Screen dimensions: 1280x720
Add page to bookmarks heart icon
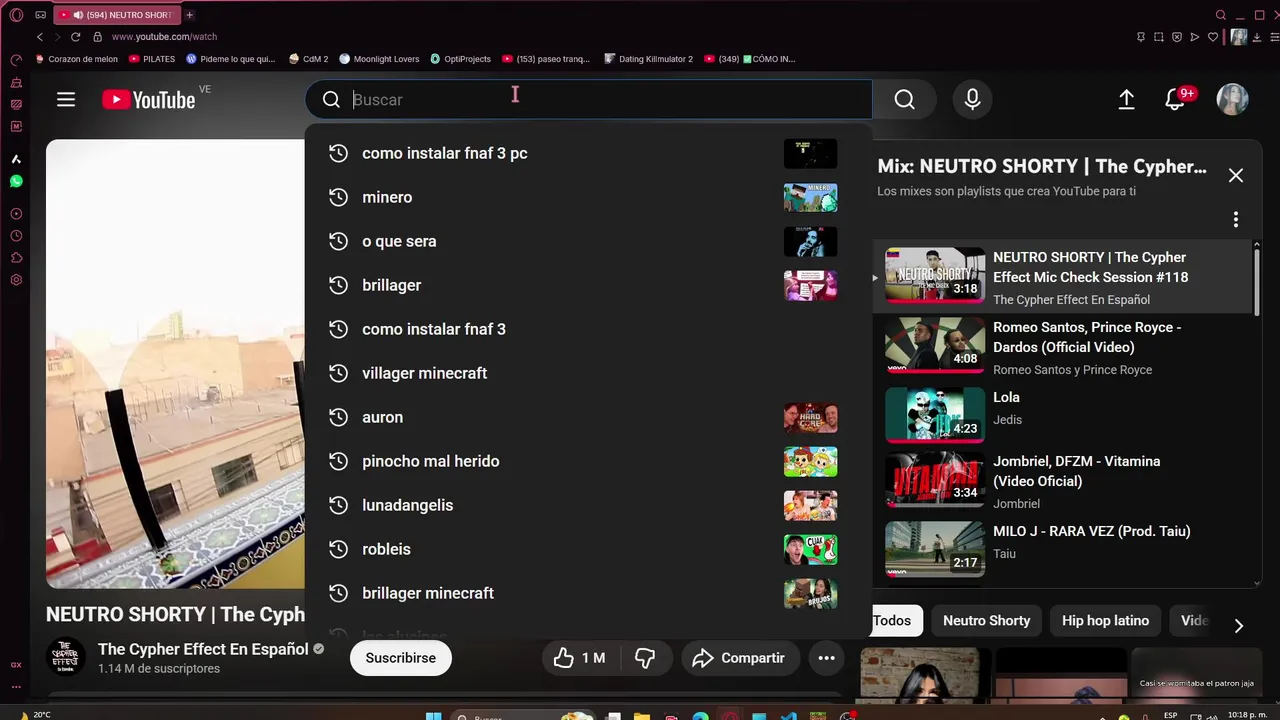point(1213,37)
